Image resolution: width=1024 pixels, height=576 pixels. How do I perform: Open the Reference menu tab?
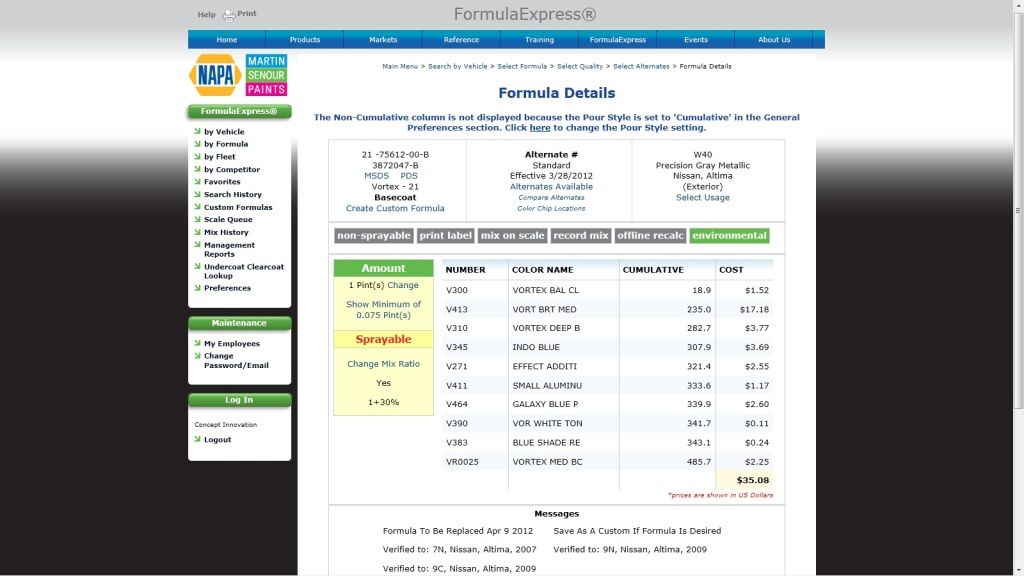(x=461, y=39)
